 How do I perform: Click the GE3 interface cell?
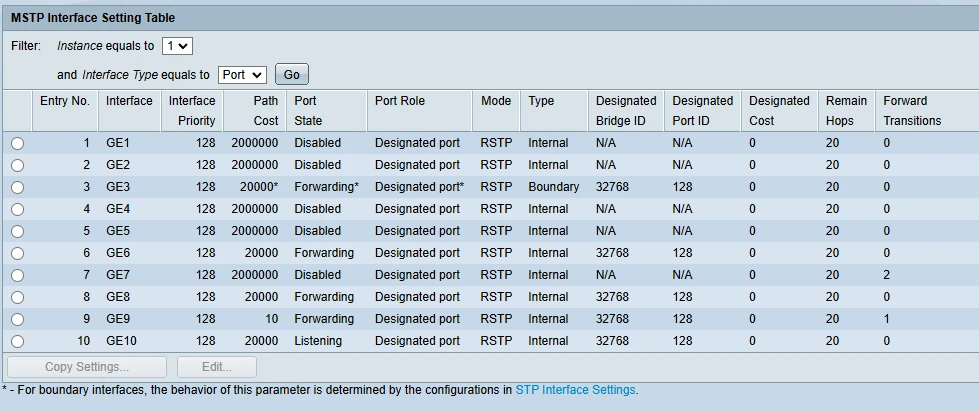(x=118, y=187)
